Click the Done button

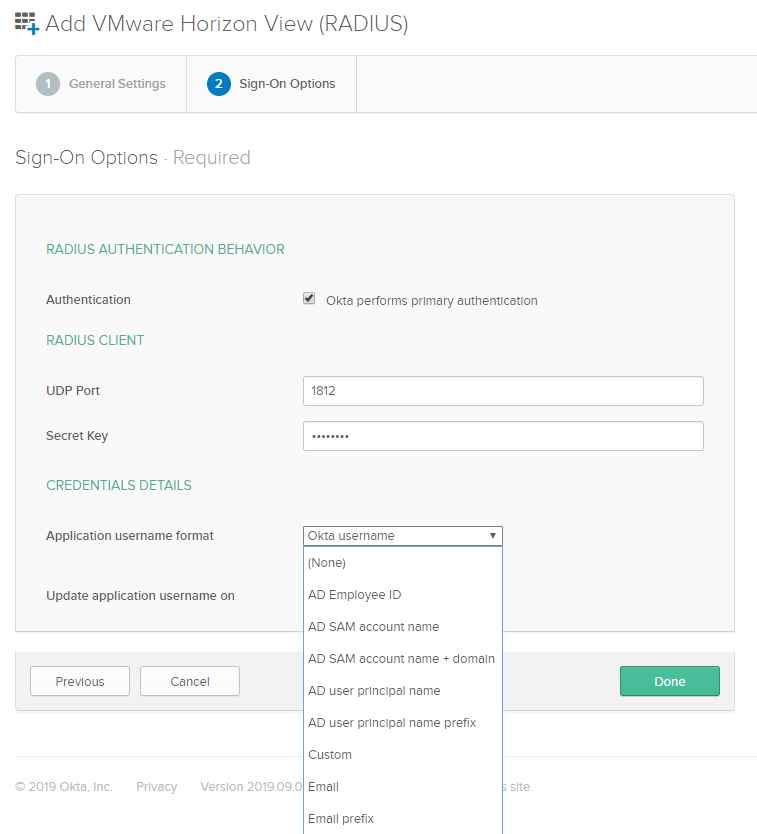pyautogui.click(x=669, y=681)
